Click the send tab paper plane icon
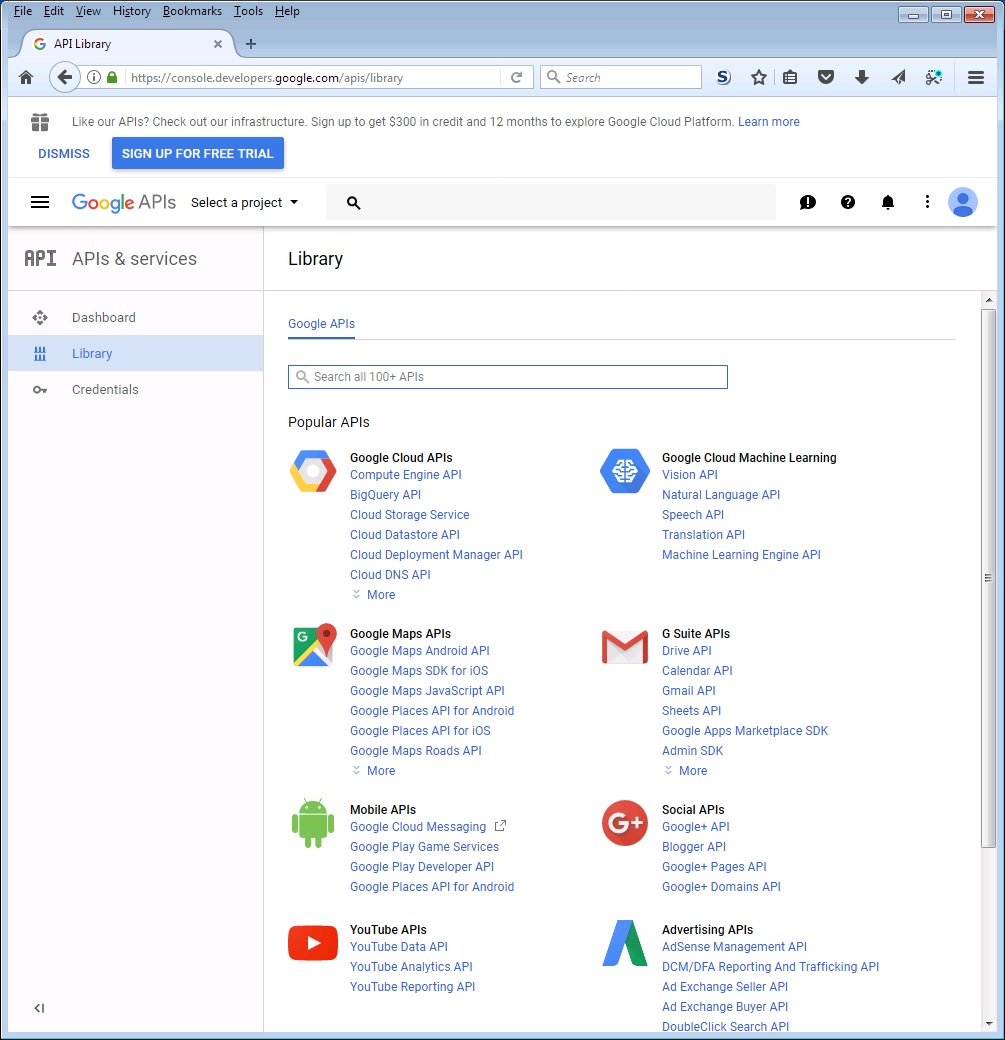The width and height of the screenshot is (1005, 1040). coord(898,78)
